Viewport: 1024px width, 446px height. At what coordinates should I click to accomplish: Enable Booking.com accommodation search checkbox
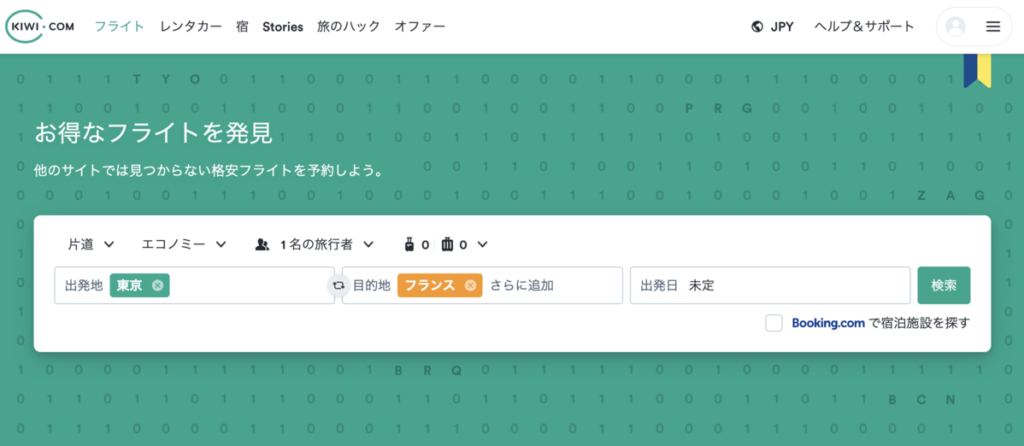coord(774,323)
